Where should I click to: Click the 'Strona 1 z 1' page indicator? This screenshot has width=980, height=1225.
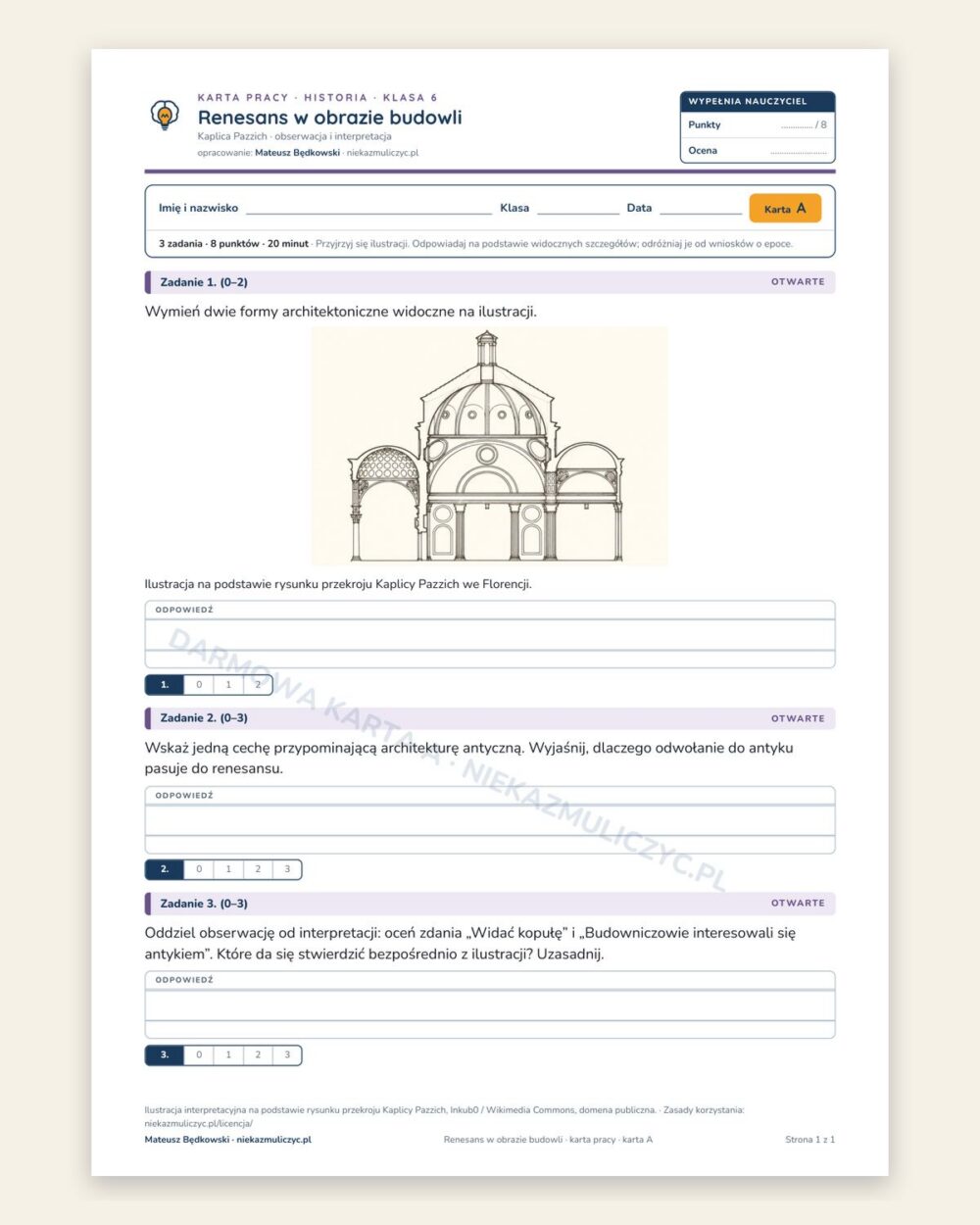pyautogui.click(x=809, y=1140)
